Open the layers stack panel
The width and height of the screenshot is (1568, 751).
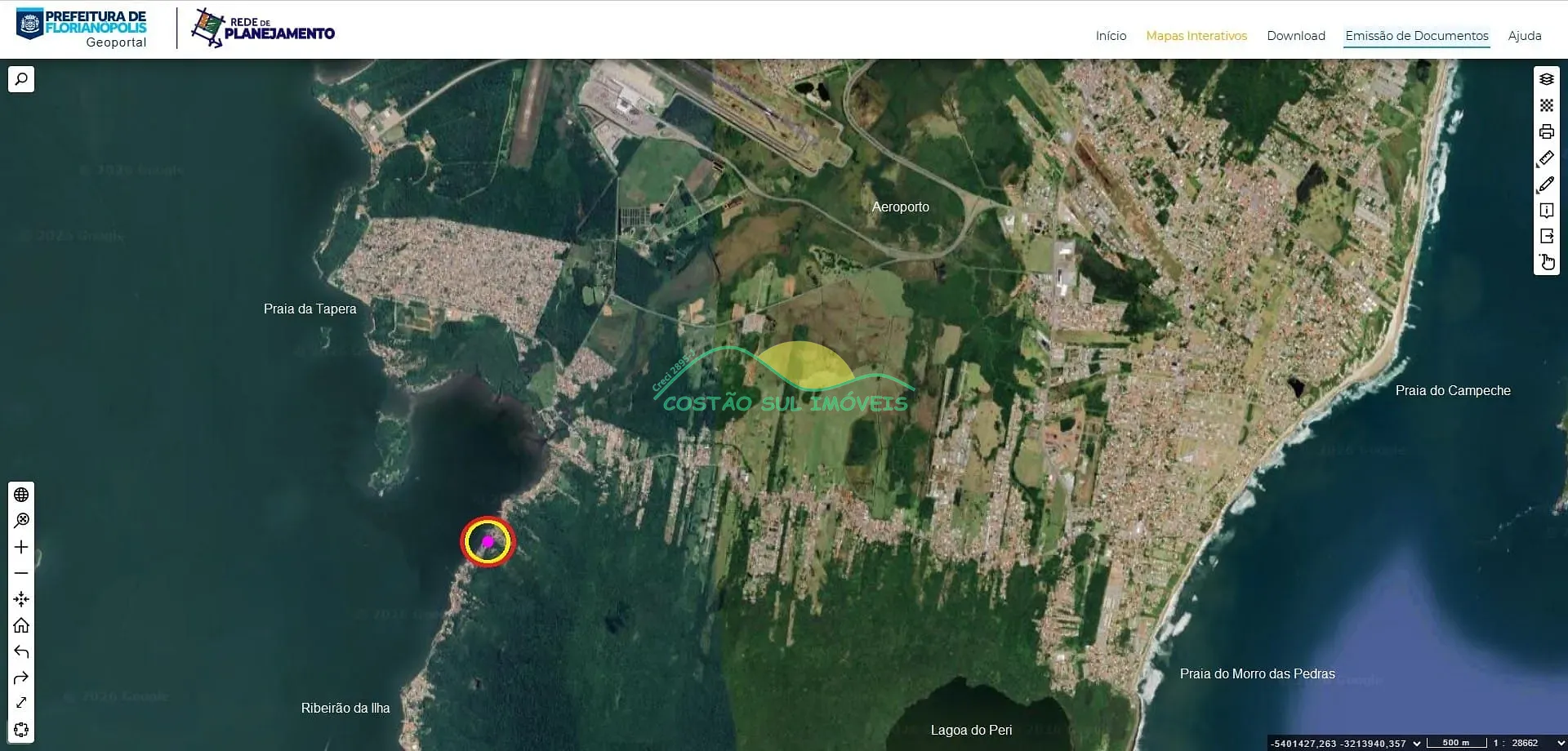point(1546,79)
